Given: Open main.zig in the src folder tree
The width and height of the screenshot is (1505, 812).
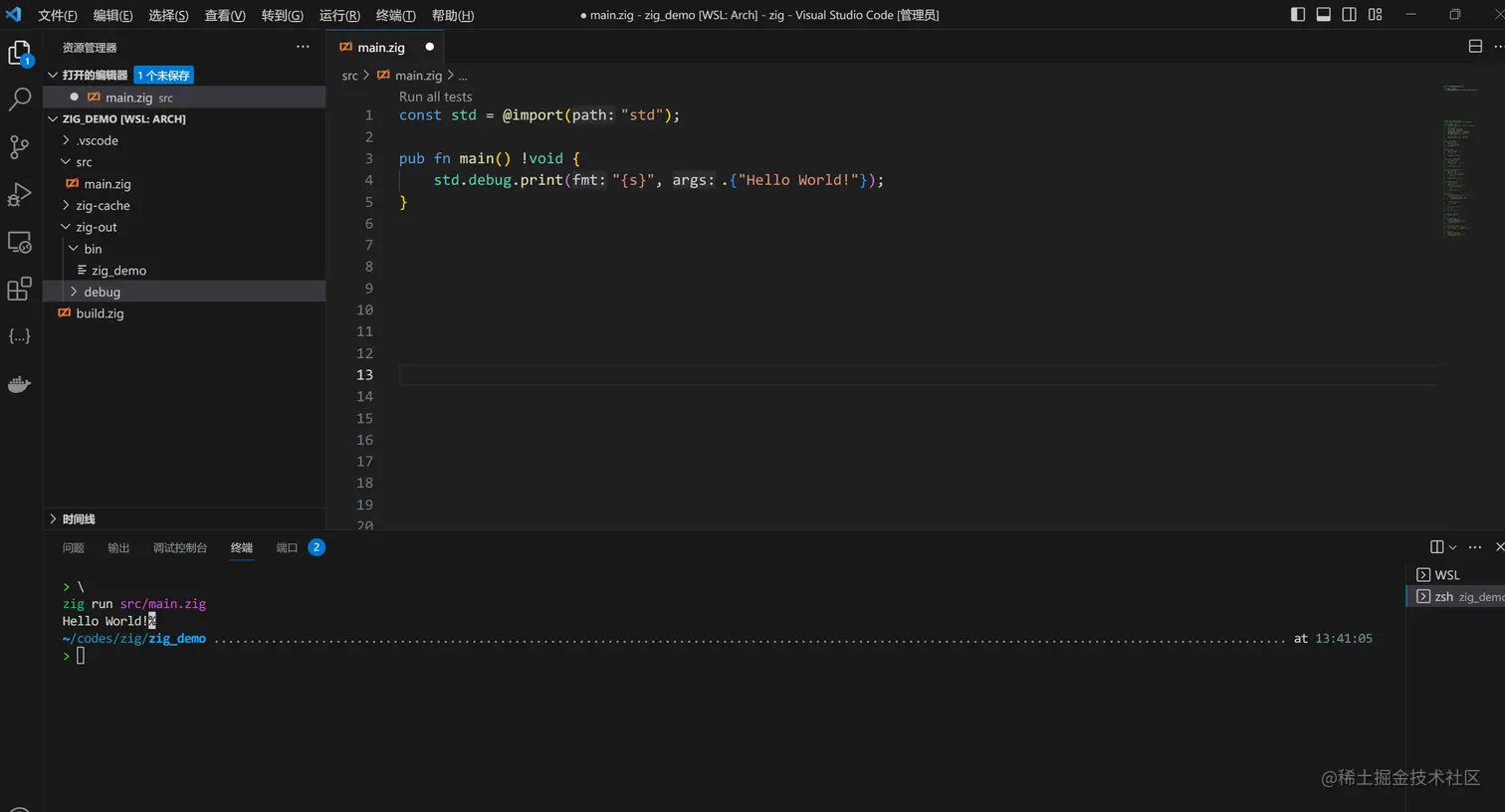Looking at the screenshot, I should point(107,184).
